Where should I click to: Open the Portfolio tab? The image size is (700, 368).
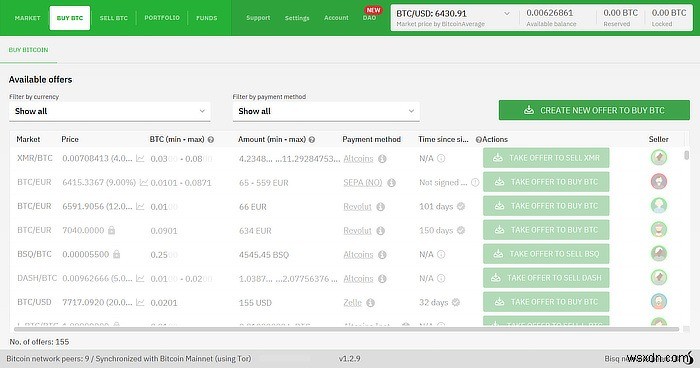point(162,18)
